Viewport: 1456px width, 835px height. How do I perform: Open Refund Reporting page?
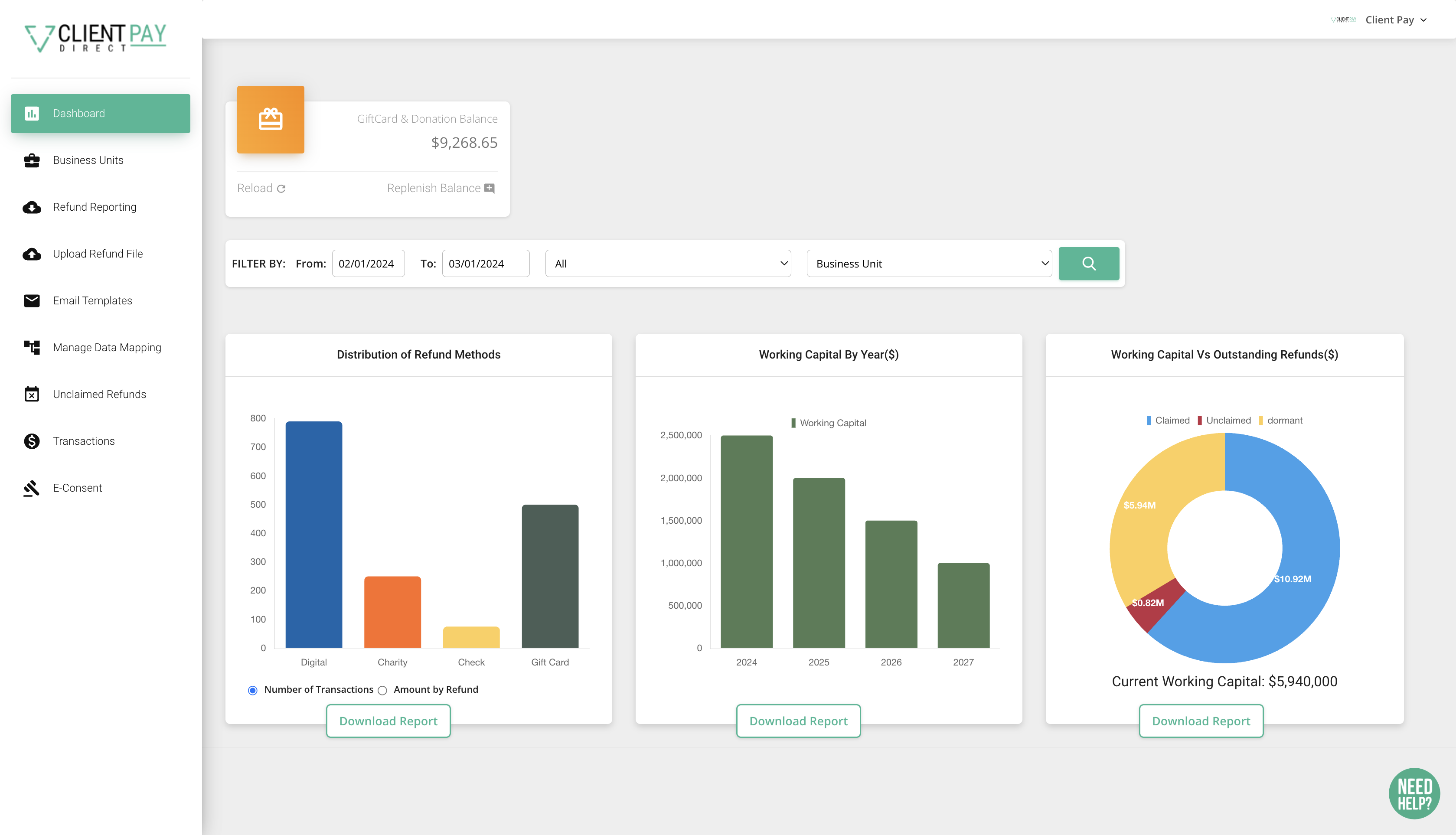pos(100,207)
